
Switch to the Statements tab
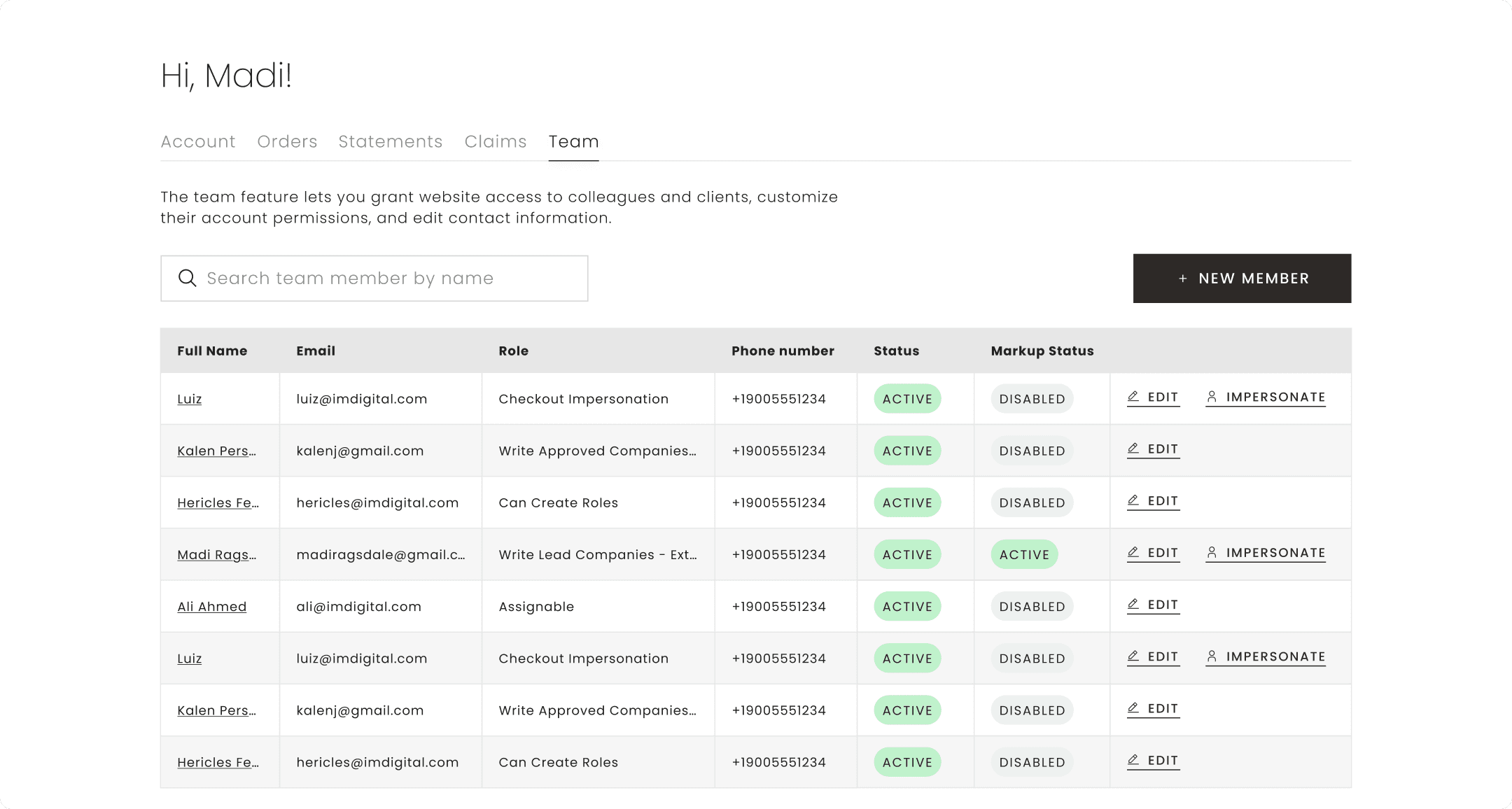(390, 141)
